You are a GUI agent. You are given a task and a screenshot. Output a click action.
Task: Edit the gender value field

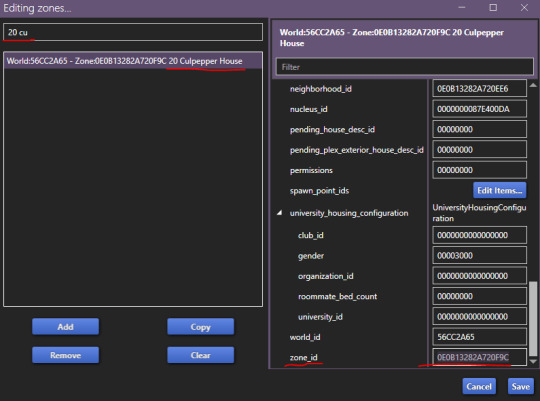pyautogui.click(x=479, y=256)
